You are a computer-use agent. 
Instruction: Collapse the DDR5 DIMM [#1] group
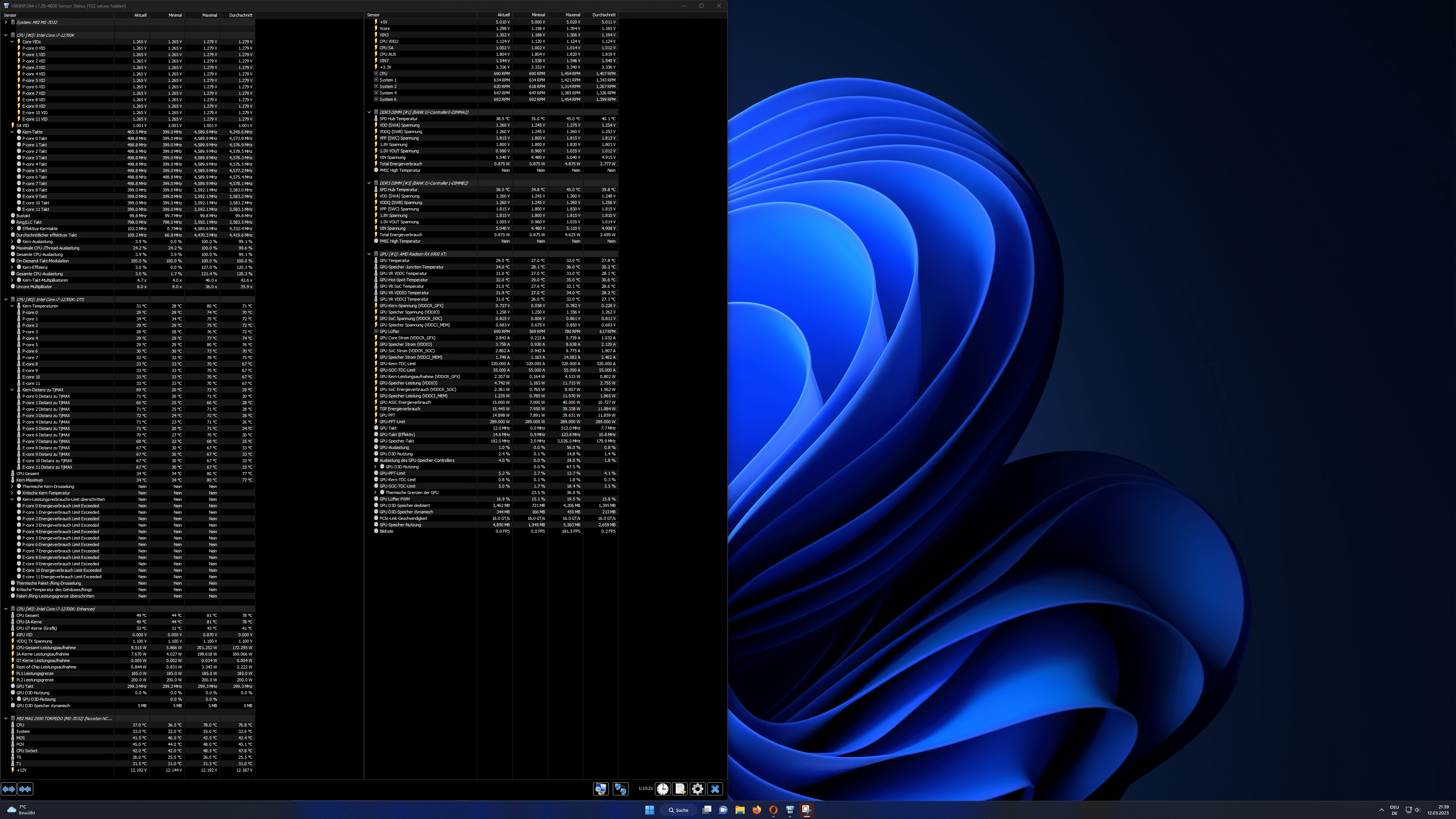(369, 112)
